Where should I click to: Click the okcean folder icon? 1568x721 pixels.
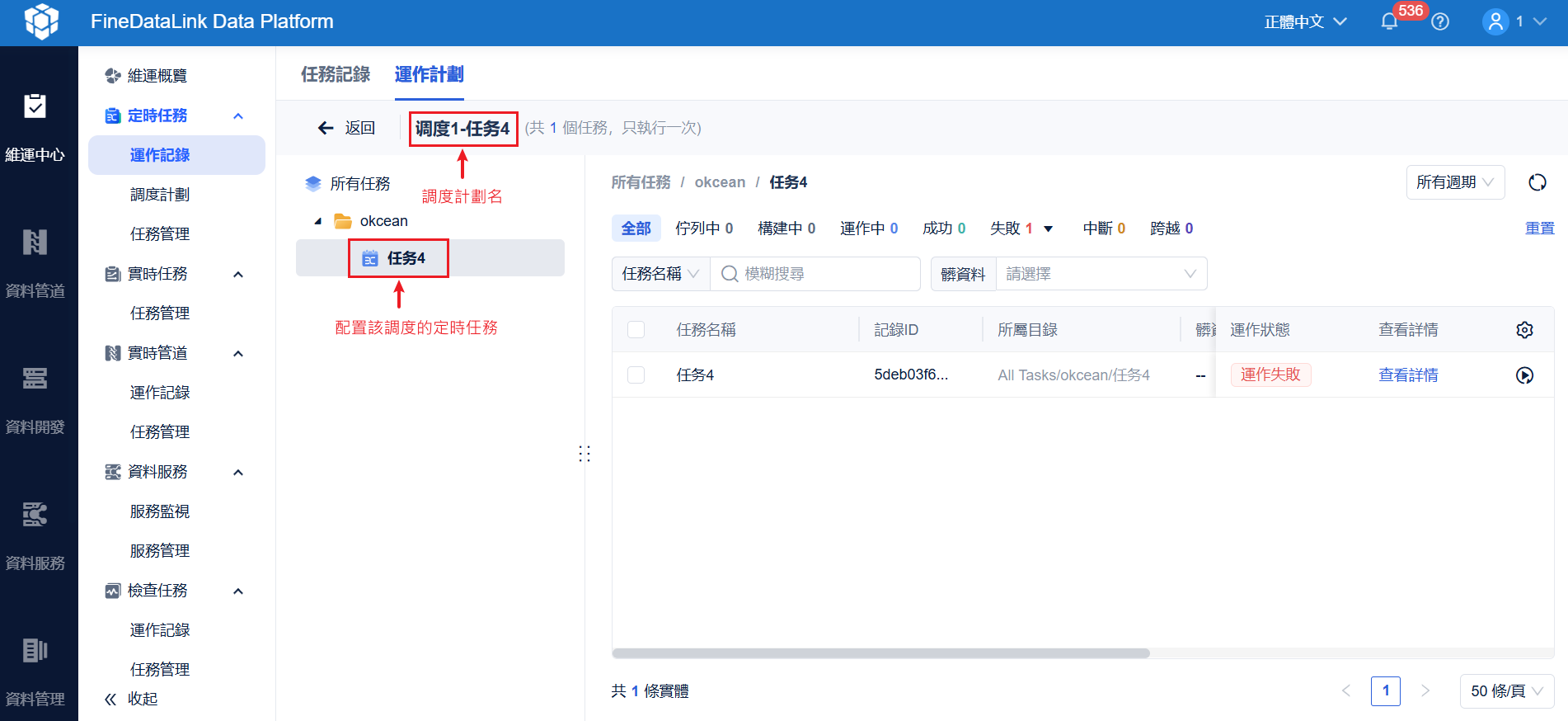click(x=343, y=221)
